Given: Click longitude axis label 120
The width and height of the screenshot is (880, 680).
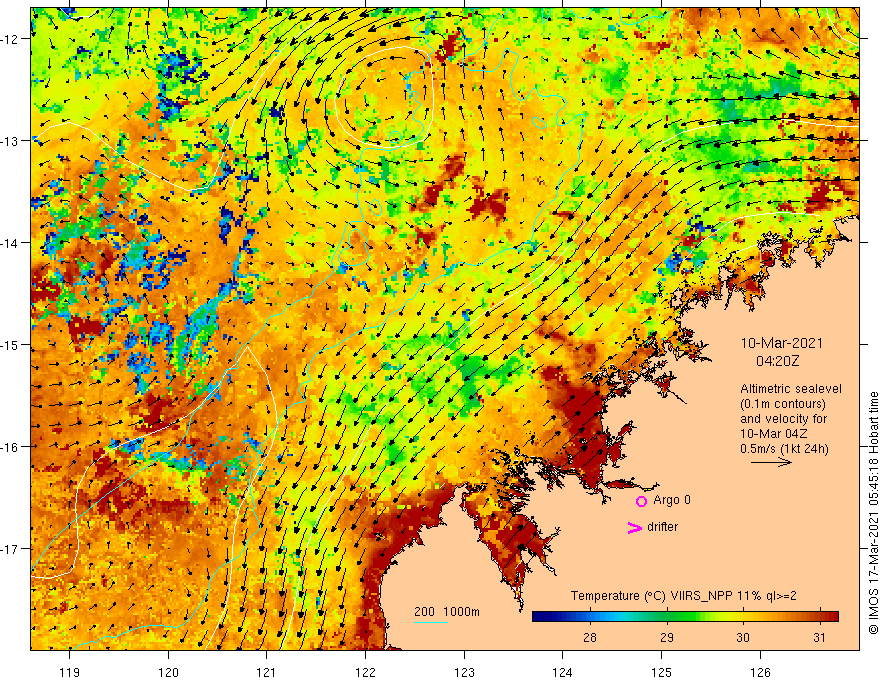Looking at the screenshot, I should (168, 672).
